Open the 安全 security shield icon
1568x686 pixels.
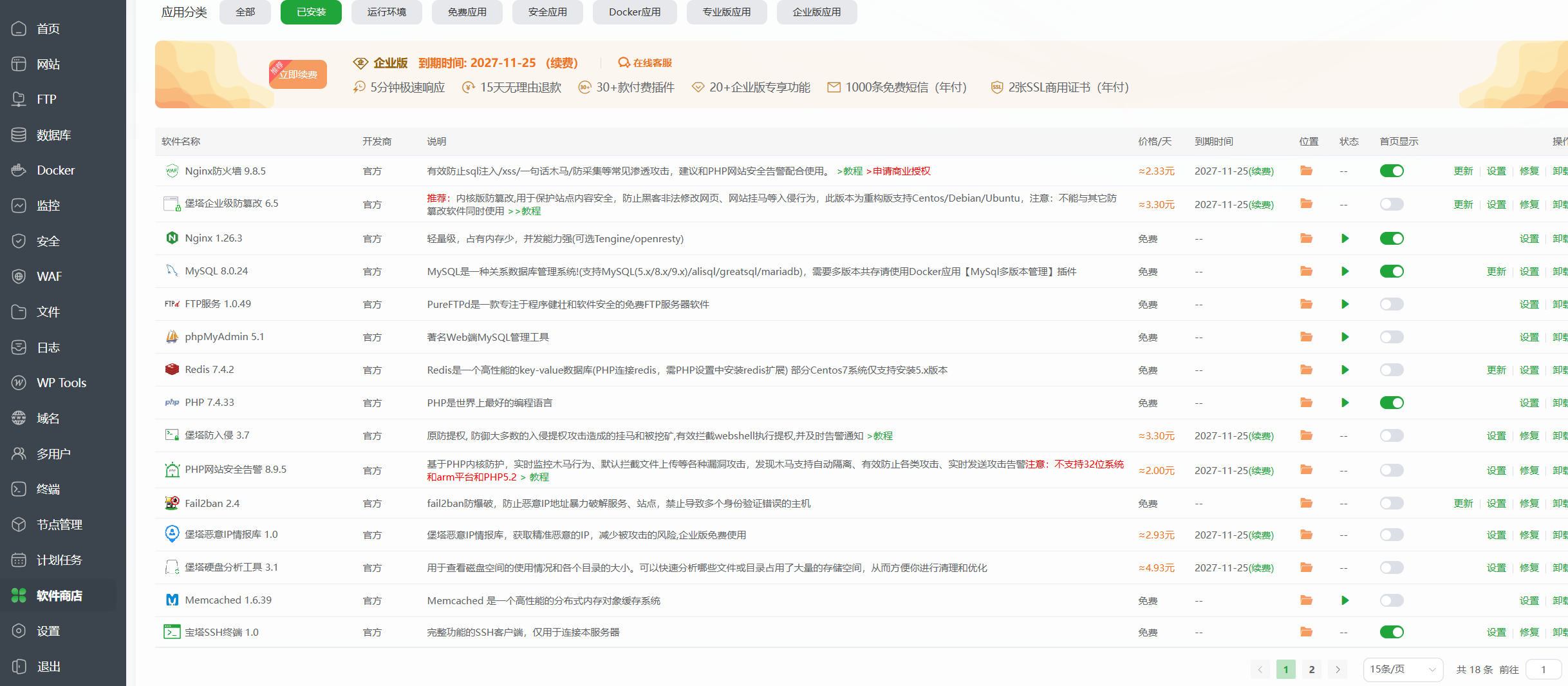tap(19, 241)
